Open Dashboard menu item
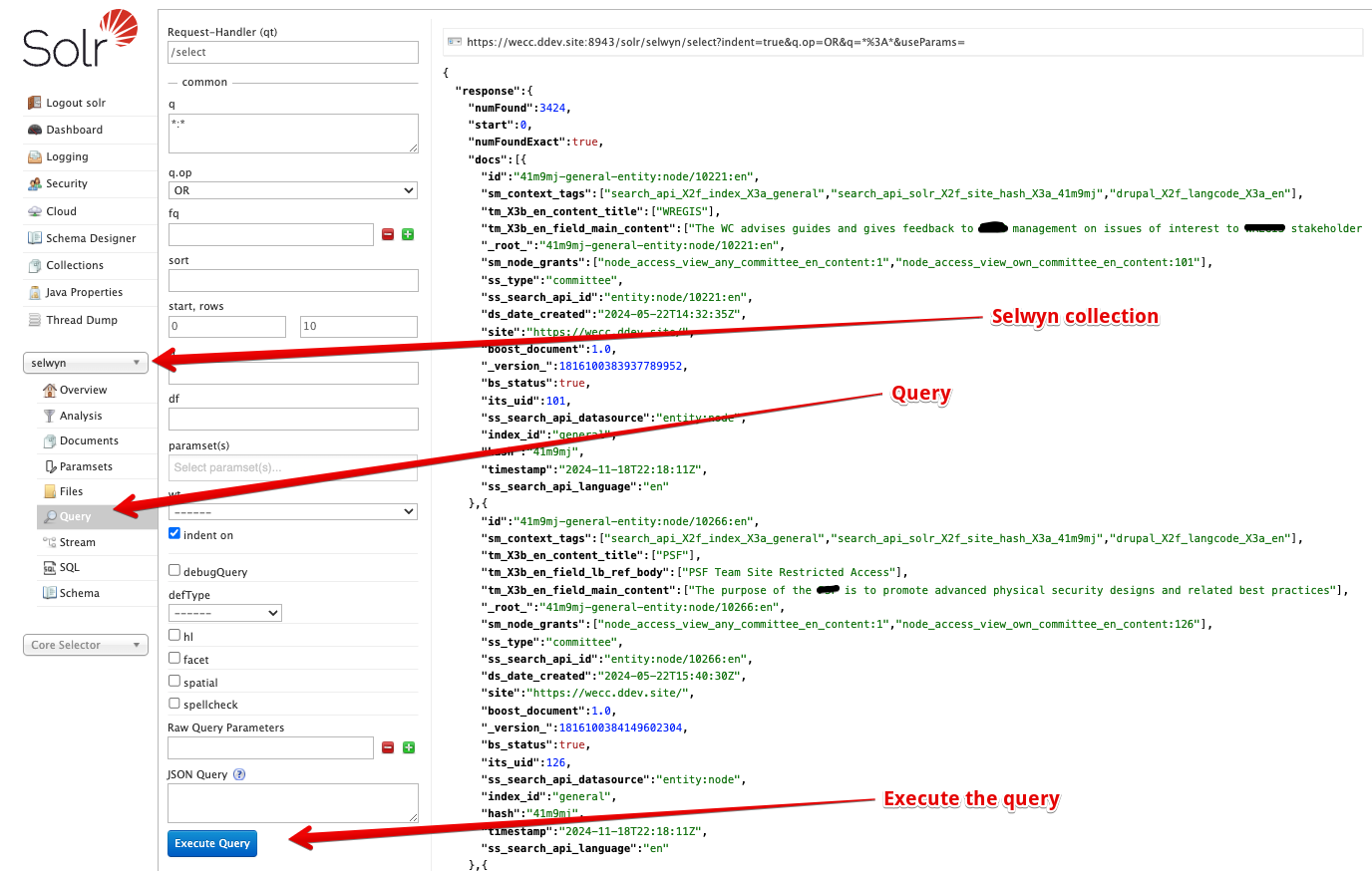Screen dimensions: 1372x871 click(x=74, y=130)
